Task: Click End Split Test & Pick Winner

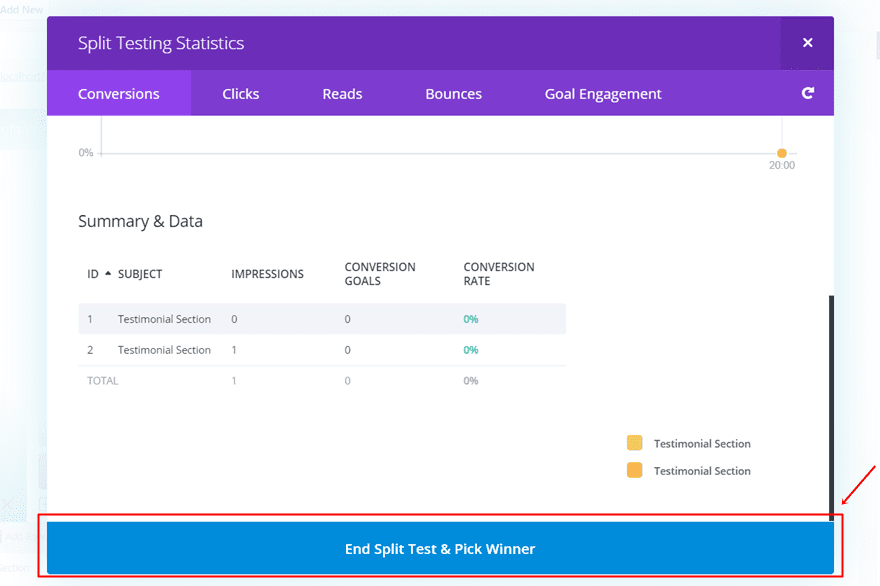Action: click(440, 549)
